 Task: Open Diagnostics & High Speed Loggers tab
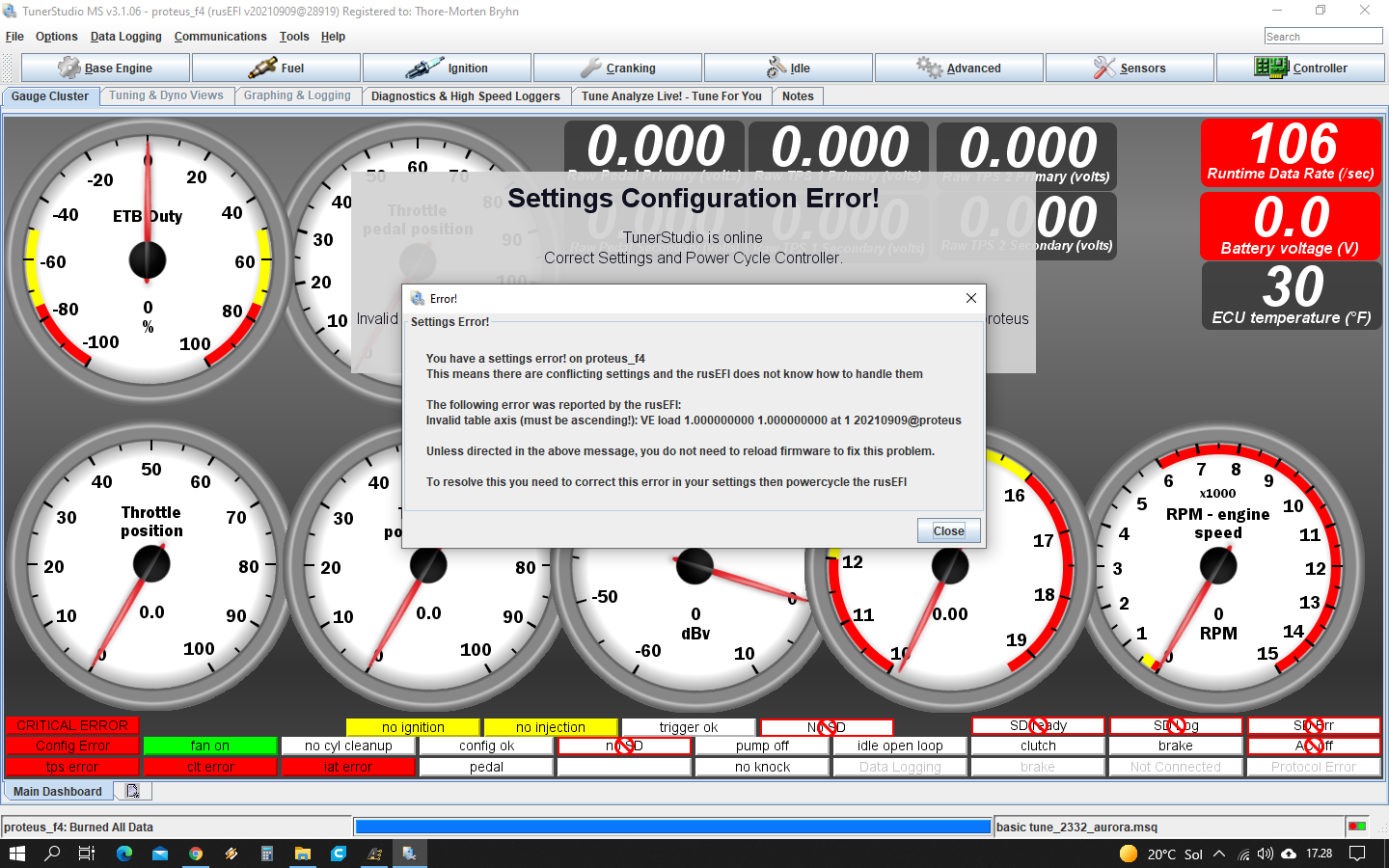[466, 96]
